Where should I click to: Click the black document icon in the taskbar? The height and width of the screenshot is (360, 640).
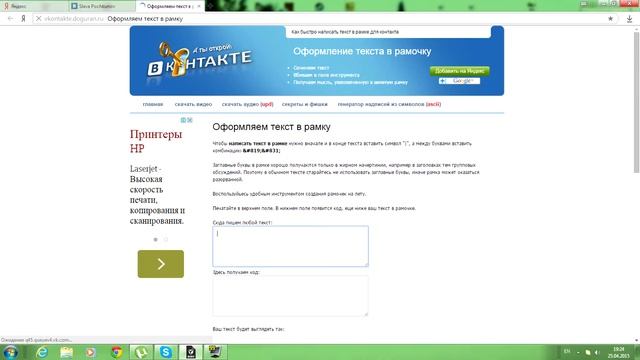[x=190, y=352]
